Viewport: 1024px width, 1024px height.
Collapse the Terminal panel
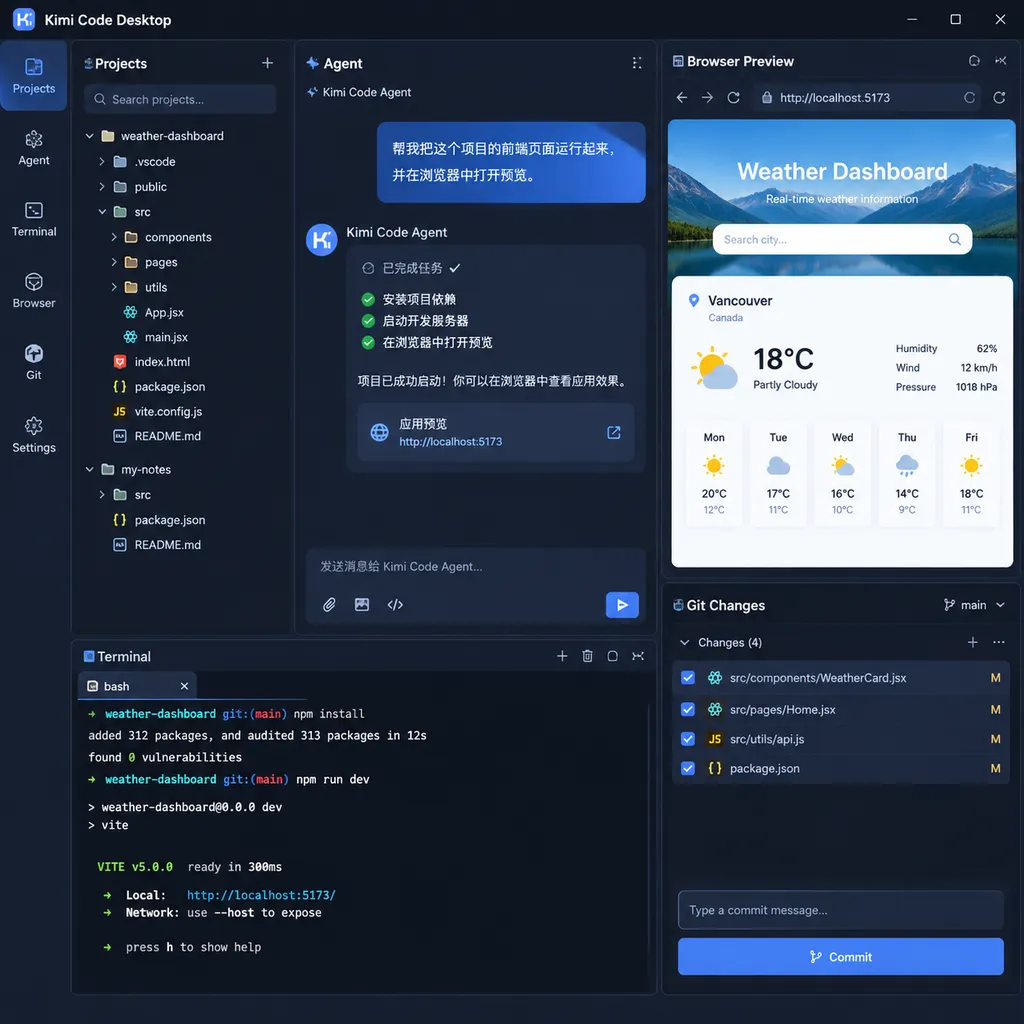click(x=638, y=656)
